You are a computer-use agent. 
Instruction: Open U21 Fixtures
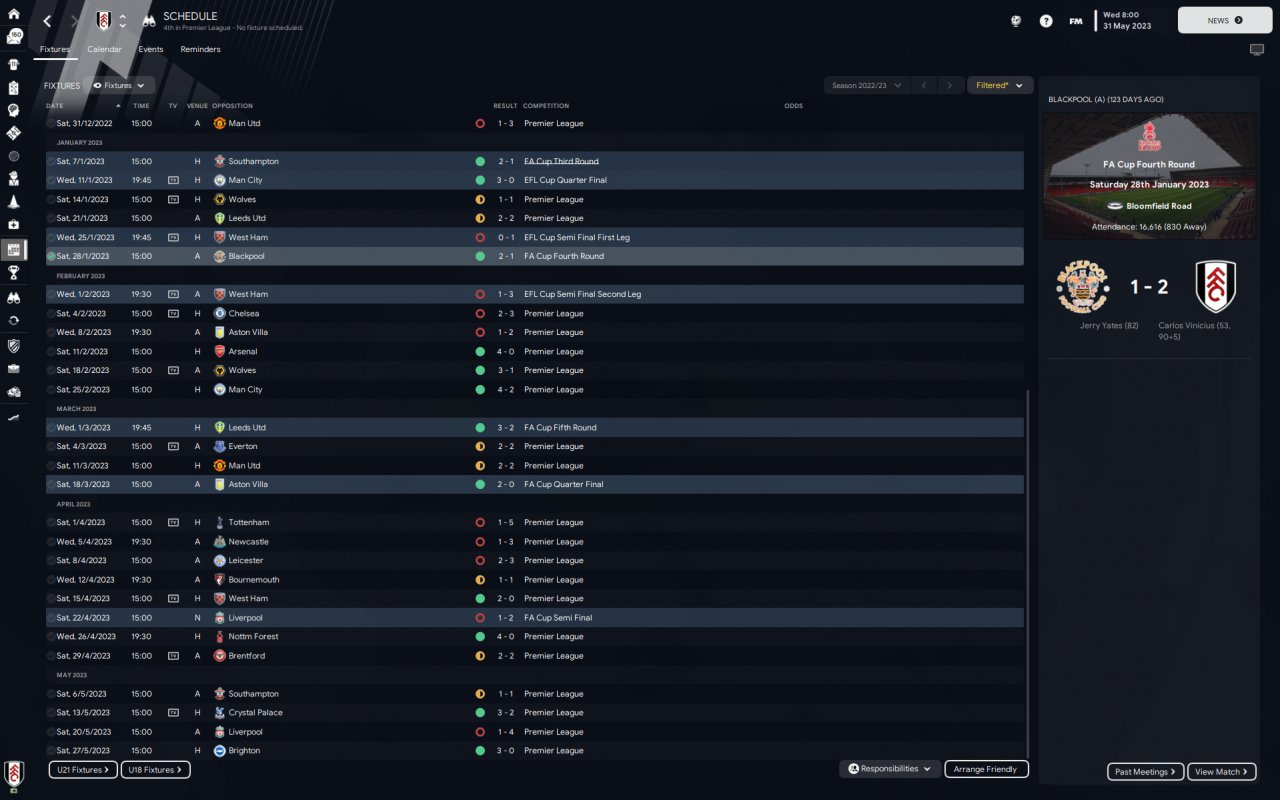(83, 770)
